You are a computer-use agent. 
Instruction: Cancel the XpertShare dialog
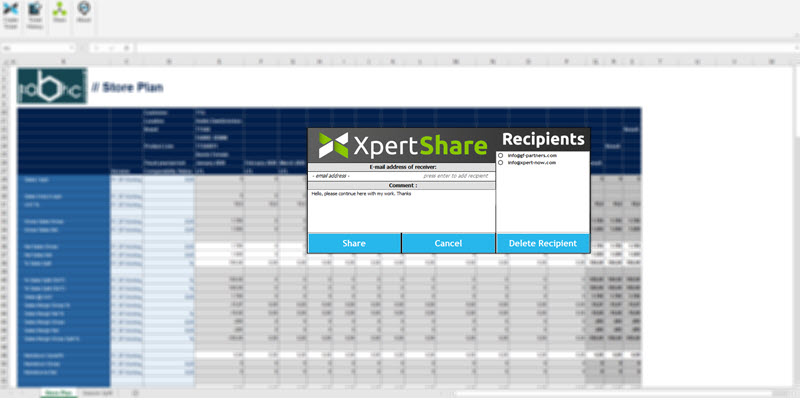[x=448, y=243]
